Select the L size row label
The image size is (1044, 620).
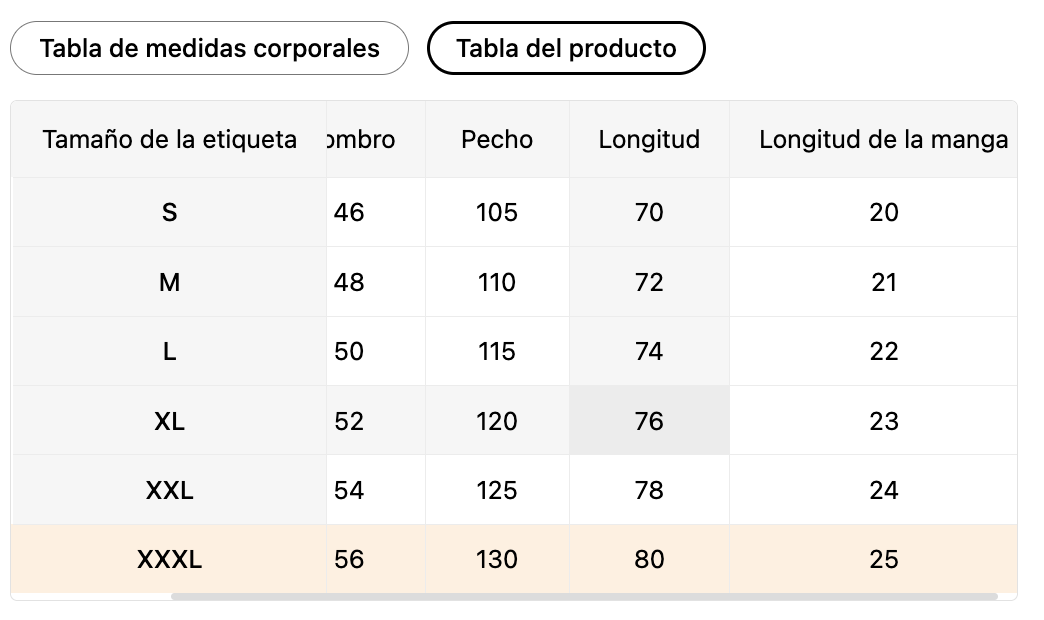169,352
